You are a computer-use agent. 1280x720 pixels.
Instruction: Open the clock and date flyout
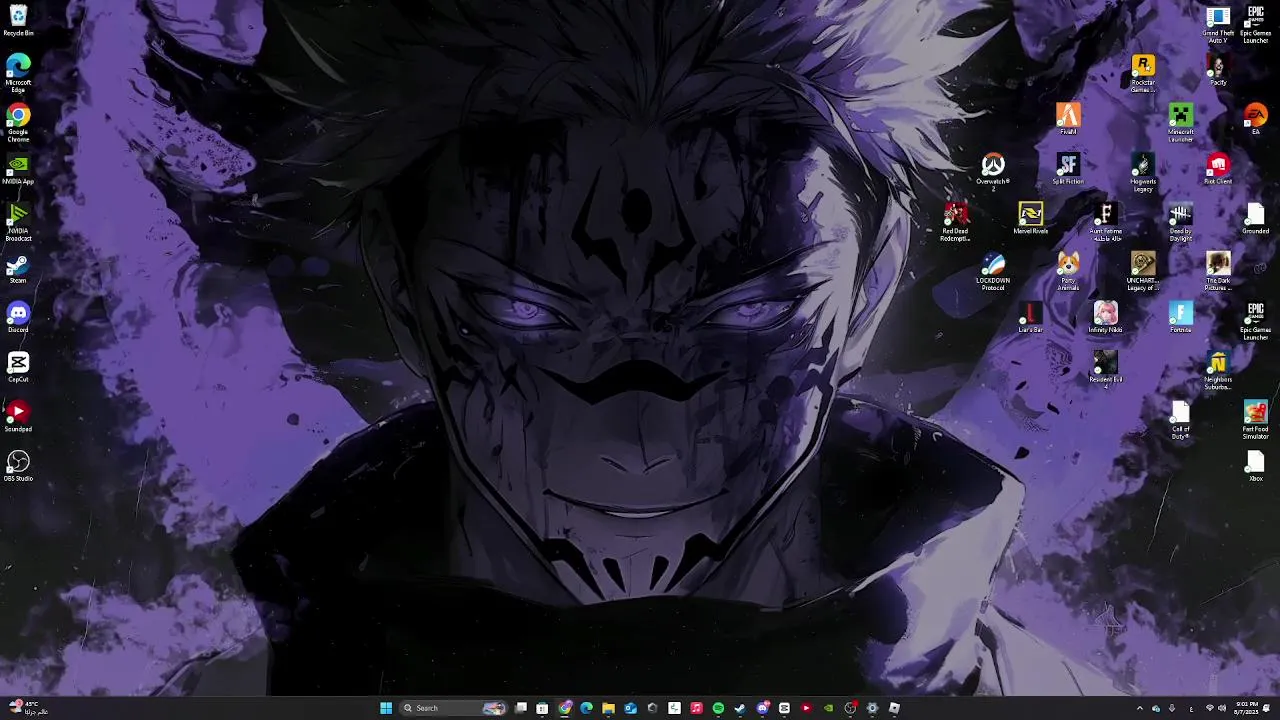(1246, 708)
